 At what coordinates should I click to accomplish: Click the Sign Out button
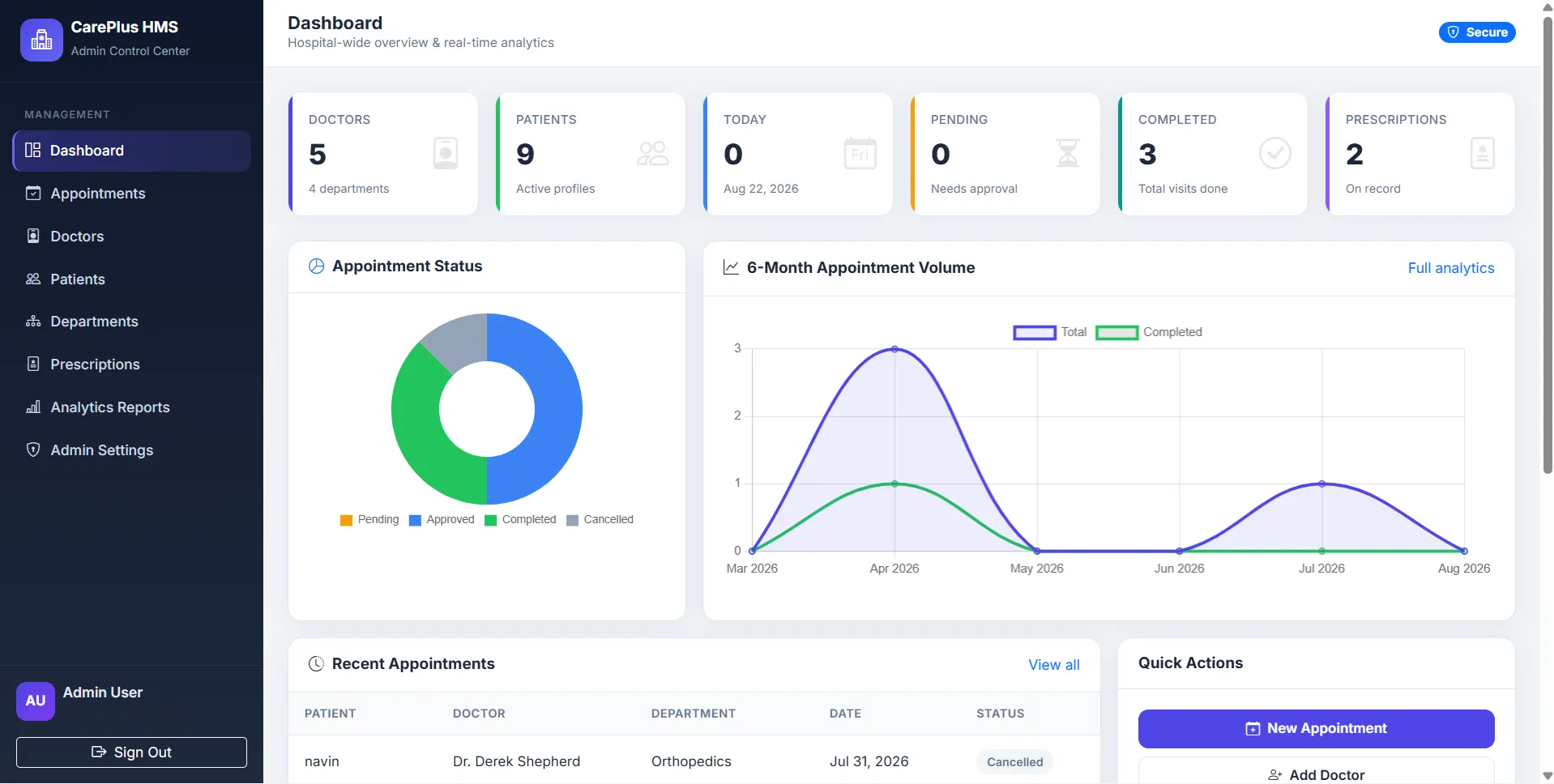(131, 752)
